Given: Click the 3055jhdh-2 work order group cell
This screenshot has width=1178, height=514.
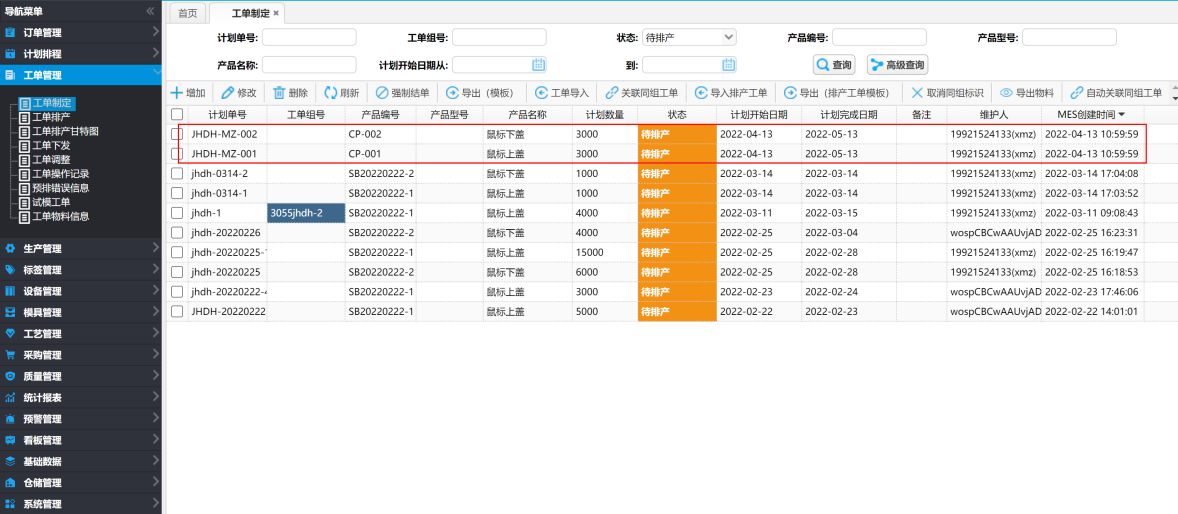Looking at the screenshot, I should pyautogui.click(x=306, y=213).
